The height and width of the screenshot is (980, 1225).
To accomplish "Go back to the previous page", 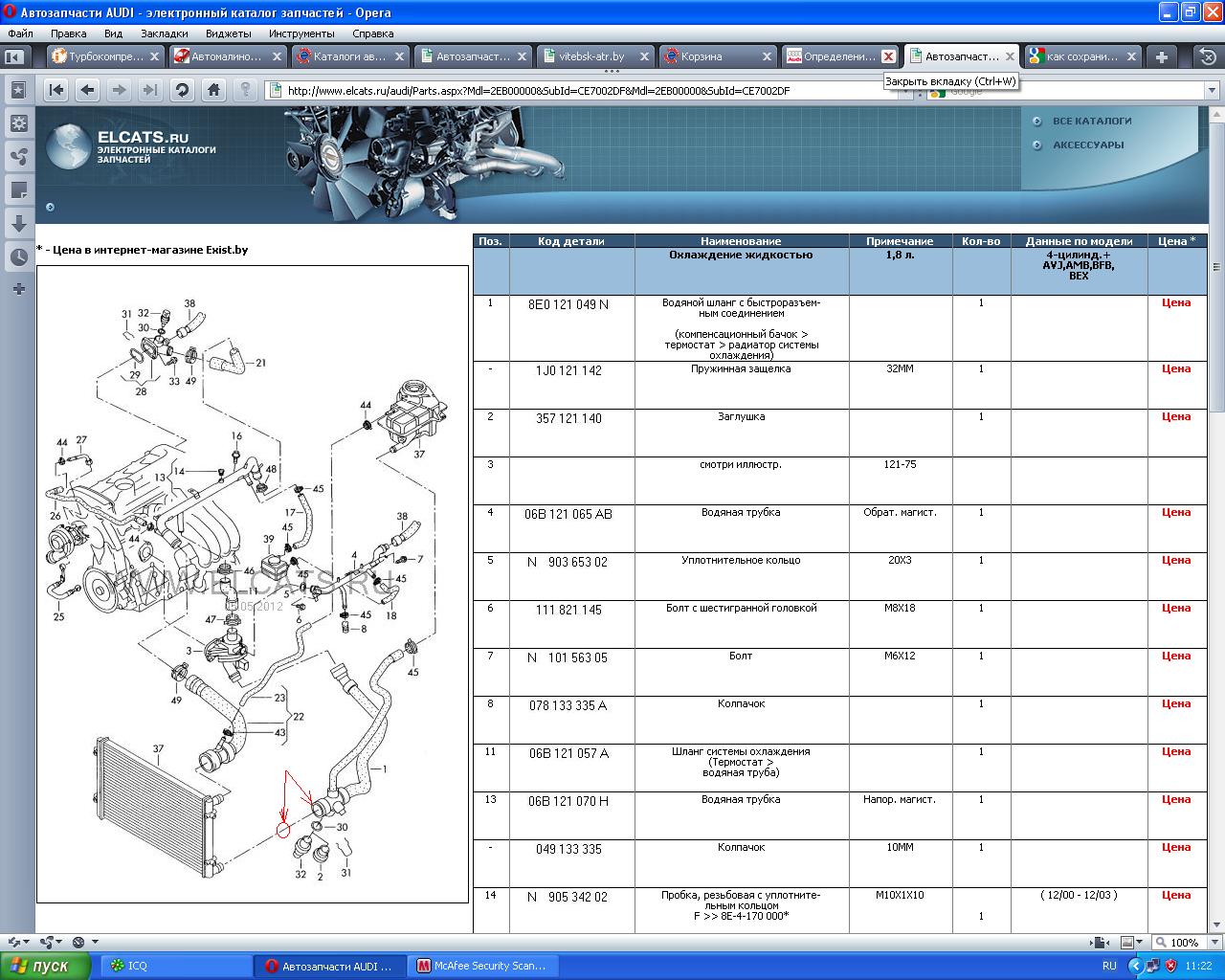I will coord(88,90).
